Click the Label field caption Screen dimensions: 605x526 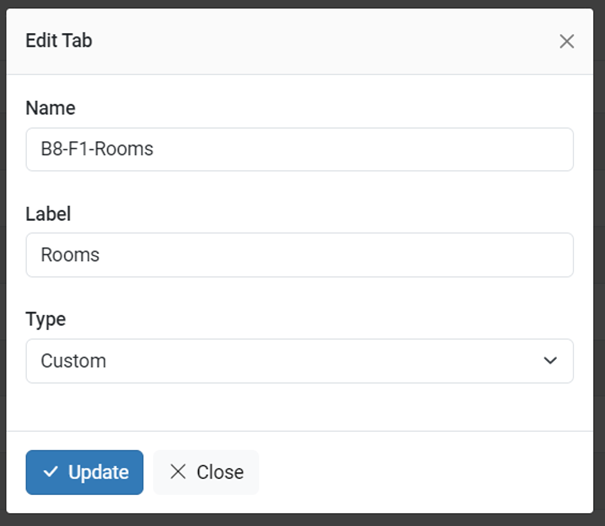coord(48,214)
